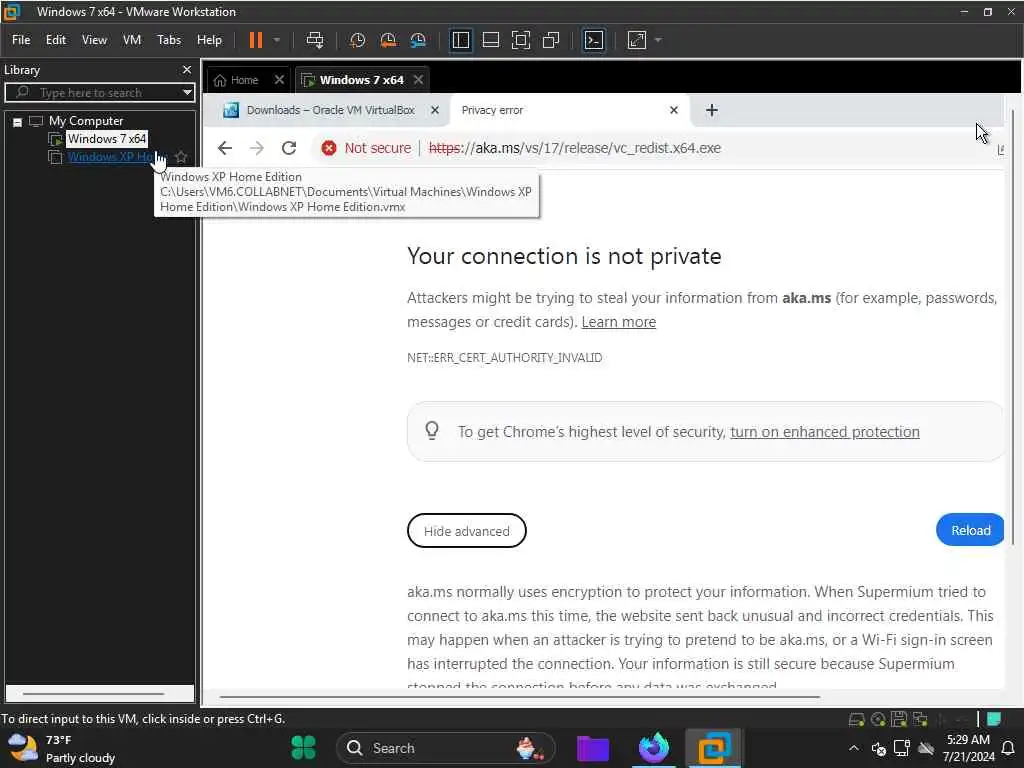Toggle the thumbnail bar view icon
The height and width of the screenshot is (768, 1024).
[x=490, y=40]
